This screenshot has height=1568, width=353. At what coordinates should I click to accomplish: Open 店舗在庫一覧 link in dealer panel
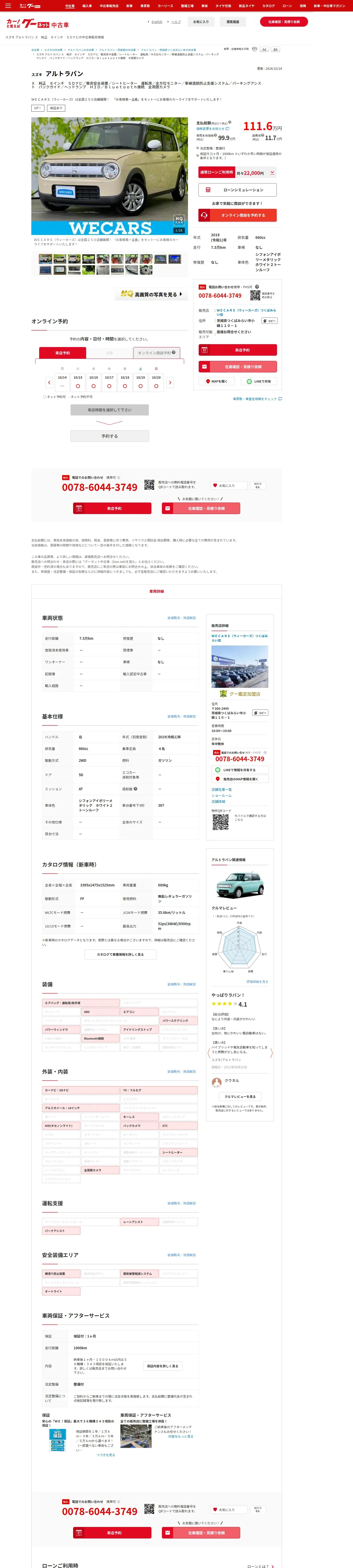tap(221, 789)
